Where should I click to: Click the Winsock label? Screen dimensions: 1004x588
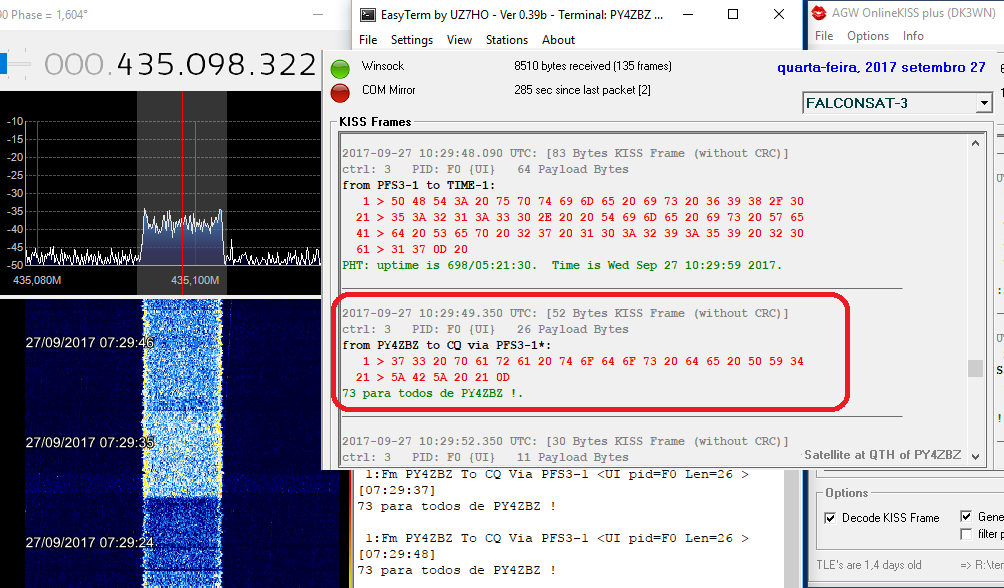click(382, 66)
